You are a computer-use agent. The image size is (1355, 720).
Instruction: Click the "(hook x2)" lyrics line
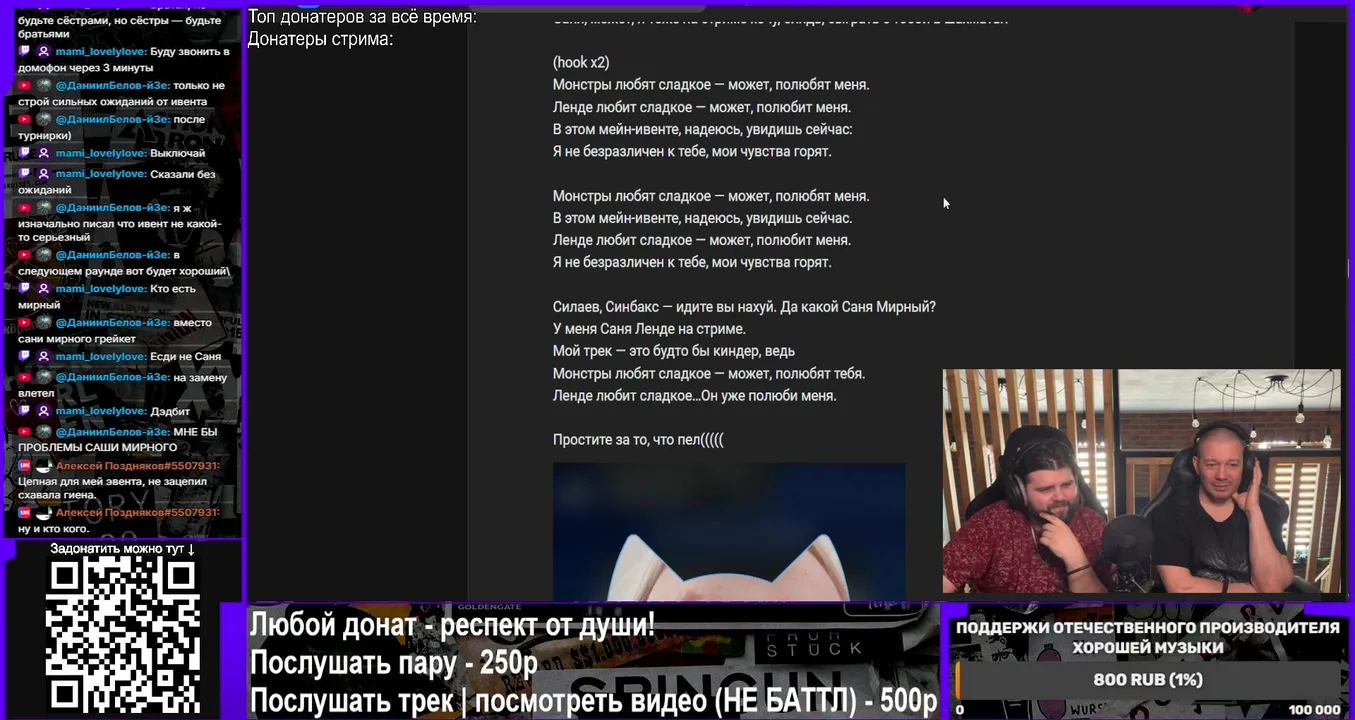click(x=581, y=62)
